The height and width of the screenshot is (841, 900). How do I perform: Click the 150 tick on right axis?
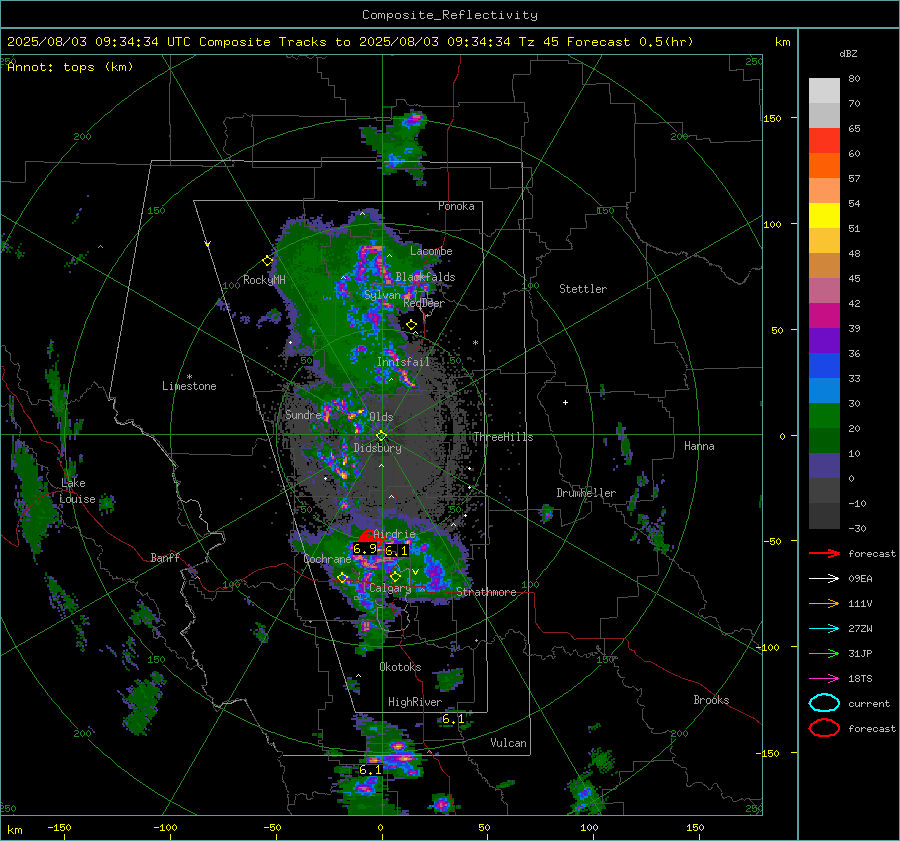point(773,118)
